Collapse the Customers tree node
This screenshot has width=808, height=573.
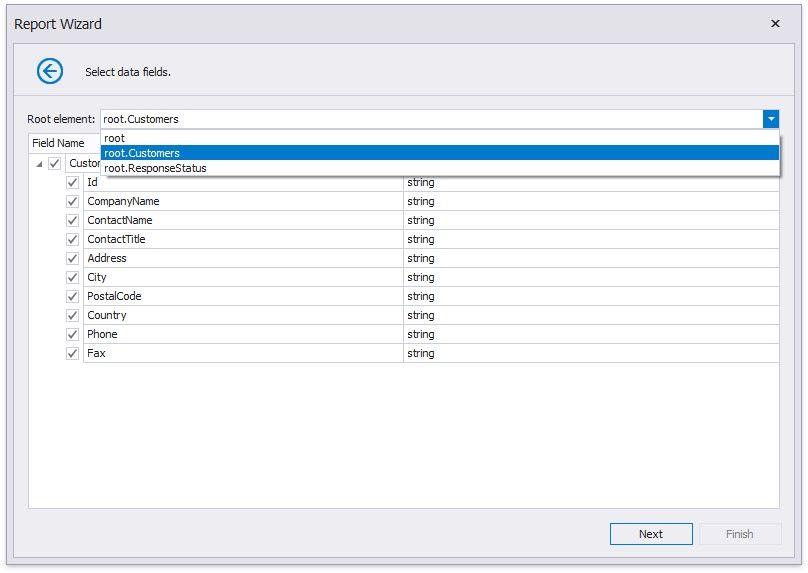[x=39, y=164]
